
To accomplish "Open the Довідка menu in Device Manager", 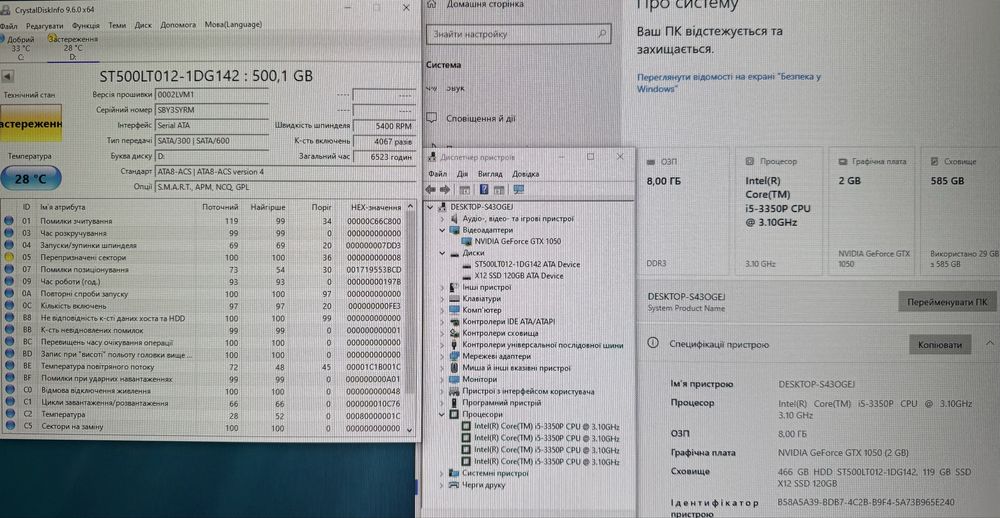I will [525, 174].
